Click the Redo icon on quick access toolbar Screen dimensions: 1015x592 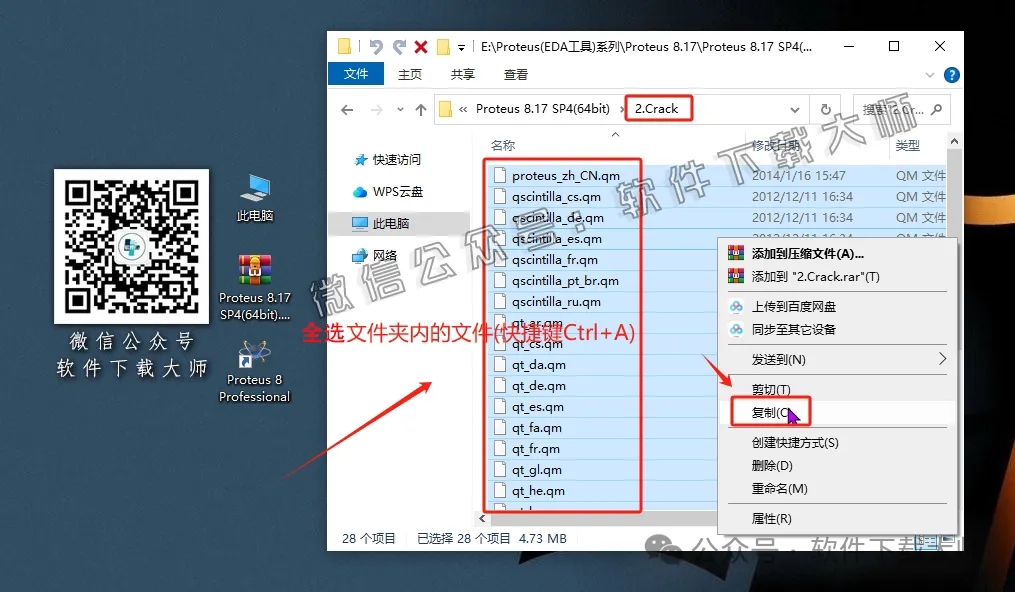pyautogui.click(x=398, y=45)
